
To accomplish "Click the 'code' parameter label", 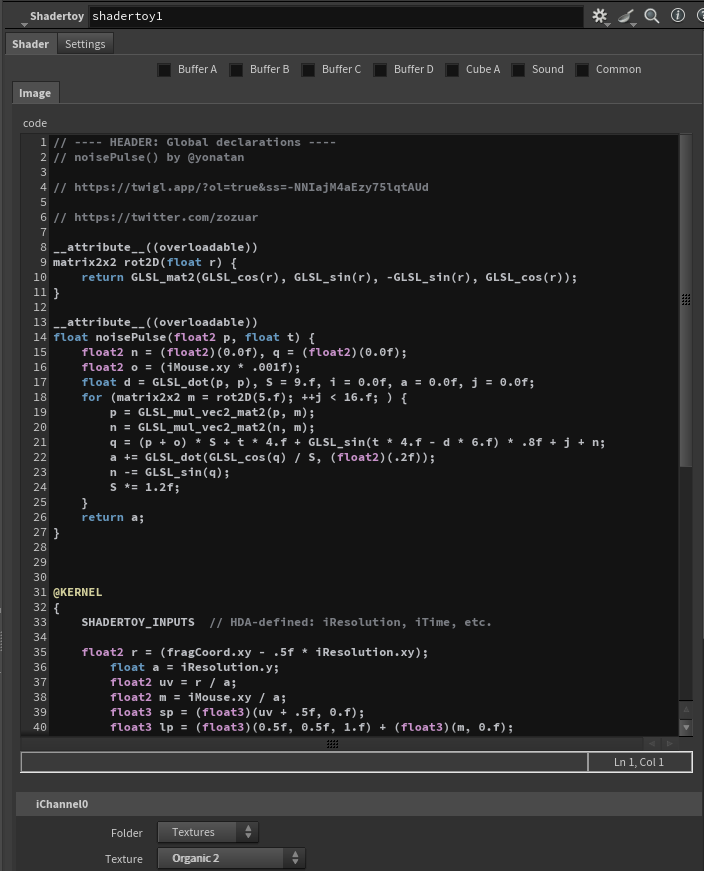I will [x=34, y=123].
